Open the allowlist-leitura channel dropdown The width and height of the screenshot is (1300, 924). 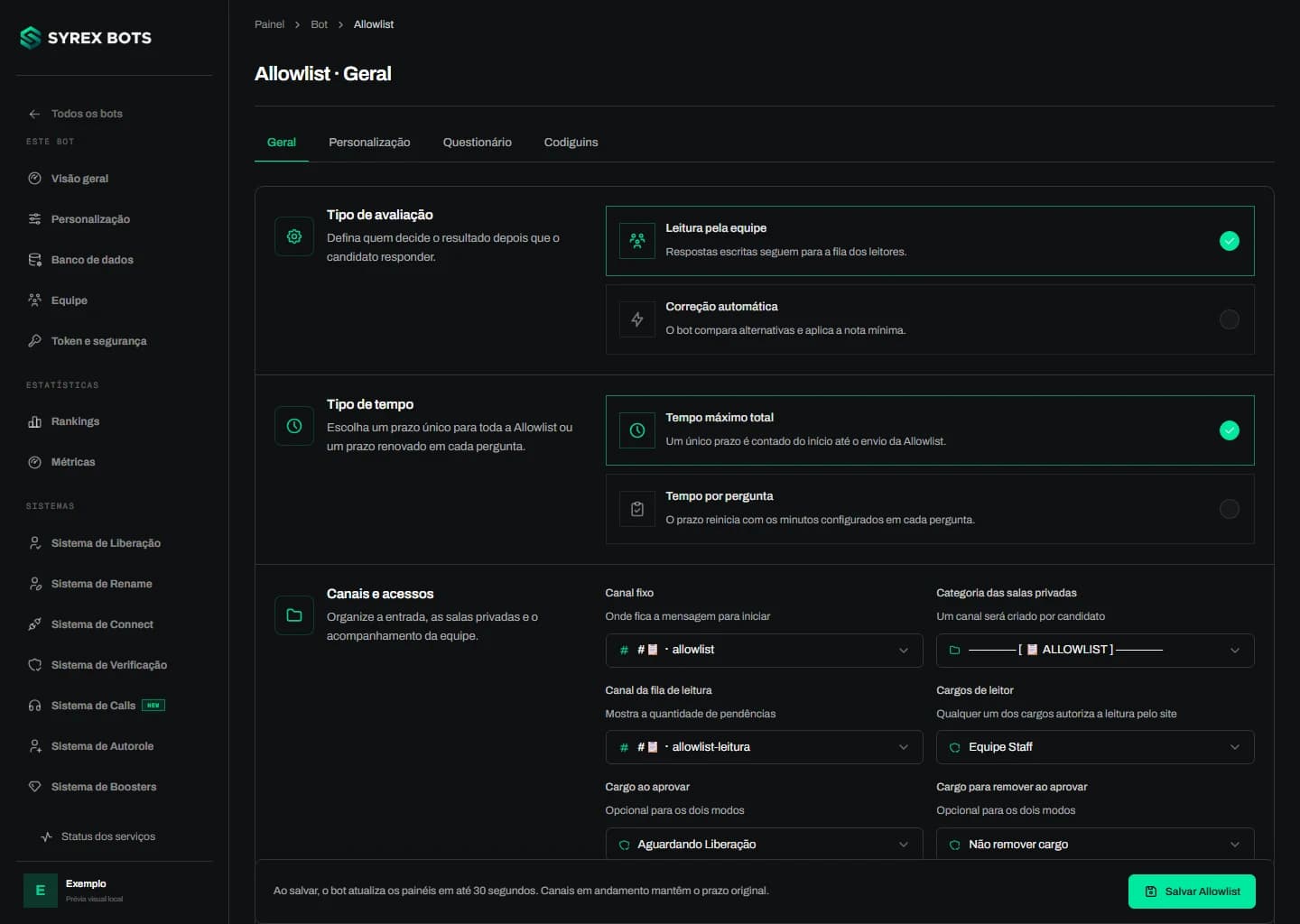click(x=764, y=747)
